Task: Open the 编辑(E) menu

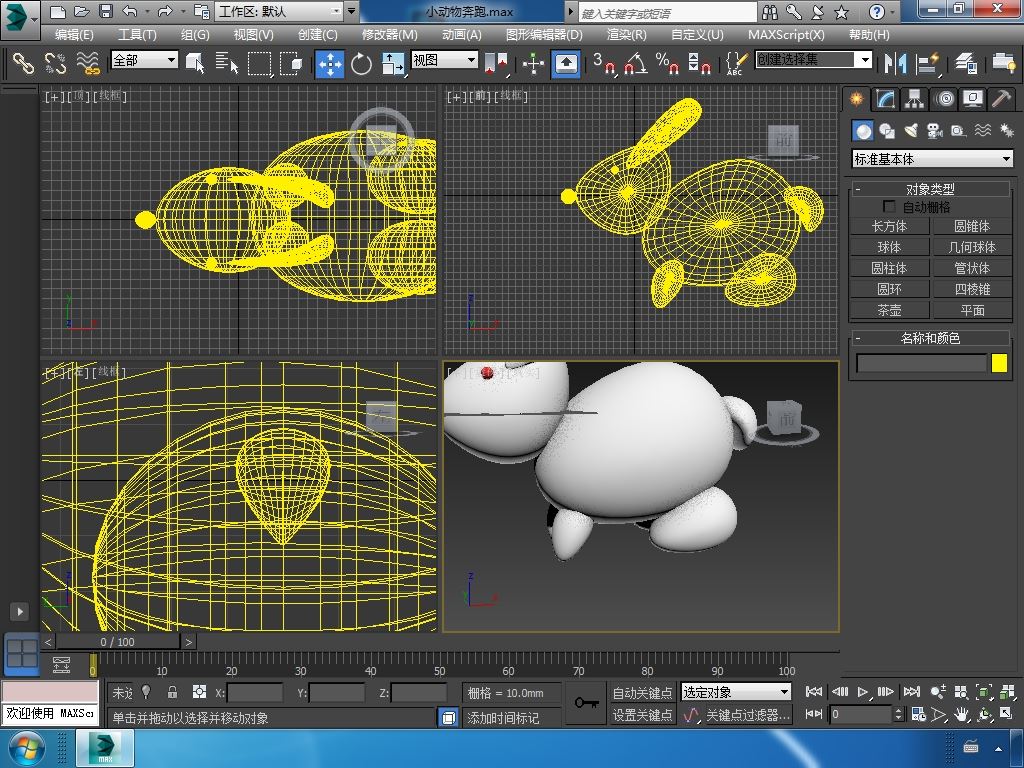Action: pos(74,35)
